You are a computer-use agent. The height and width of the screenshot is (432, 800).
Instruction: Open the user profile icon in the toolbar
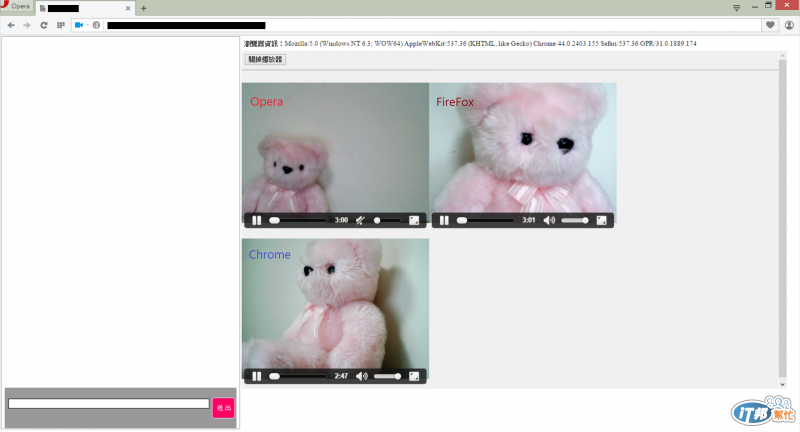(x=789, y=25)
